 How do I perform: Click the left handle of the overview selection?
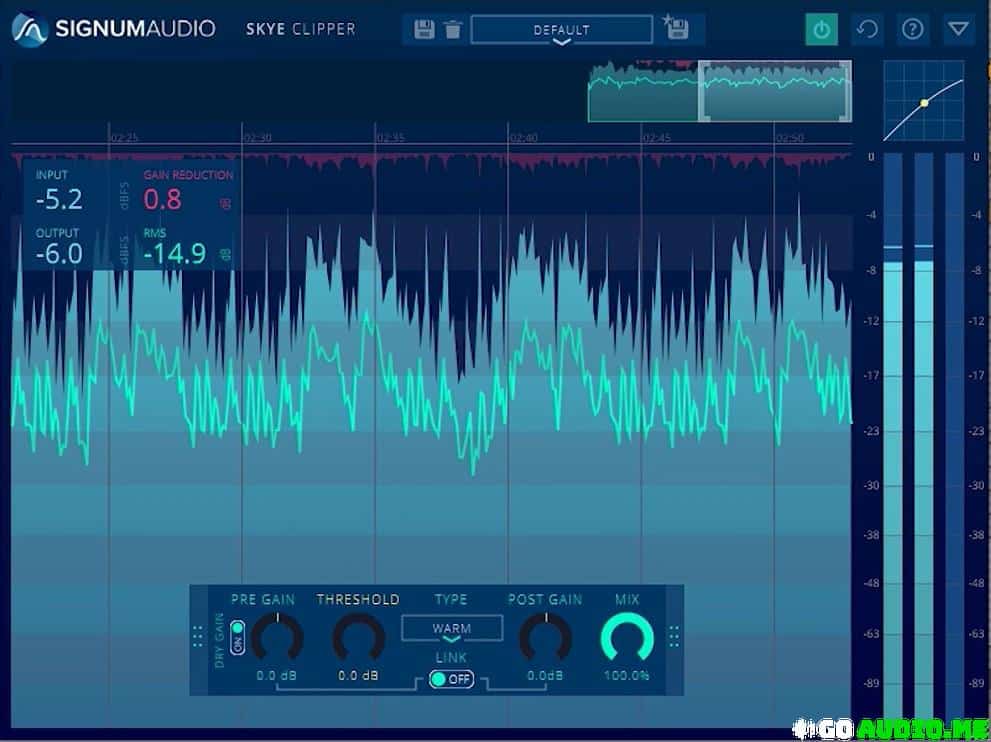pos(701,91)
